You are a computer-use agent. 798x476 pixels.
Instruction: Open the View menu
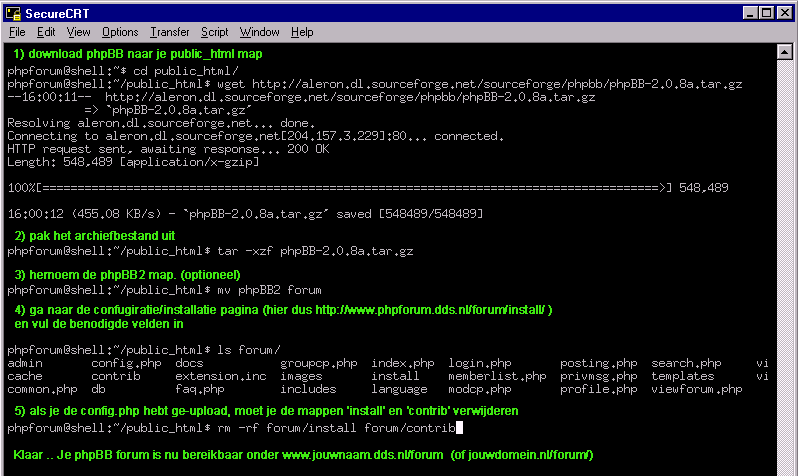pos(76,33)
